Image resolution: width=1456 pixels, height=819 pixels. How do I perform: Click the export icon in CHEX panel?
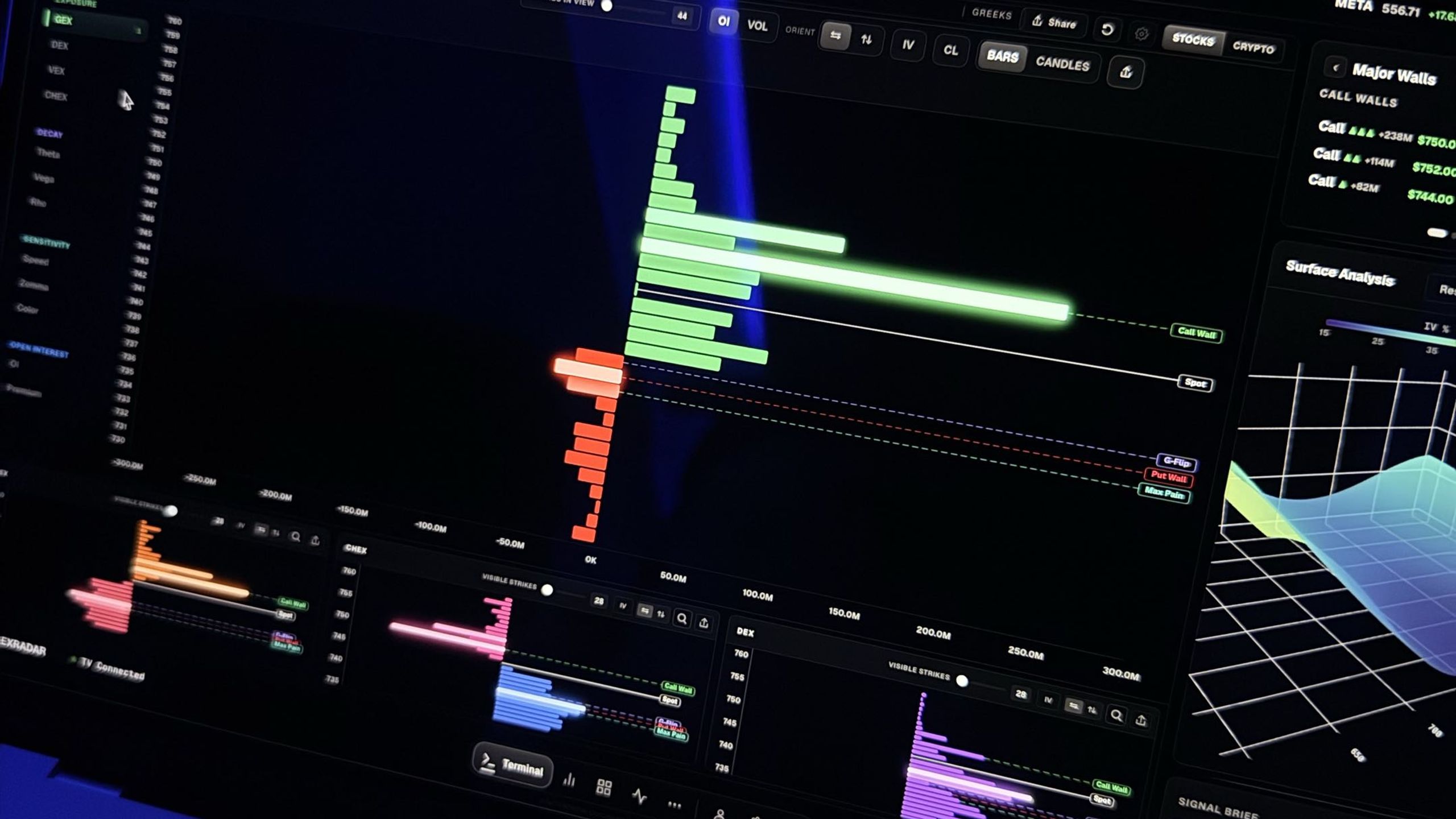704,623
